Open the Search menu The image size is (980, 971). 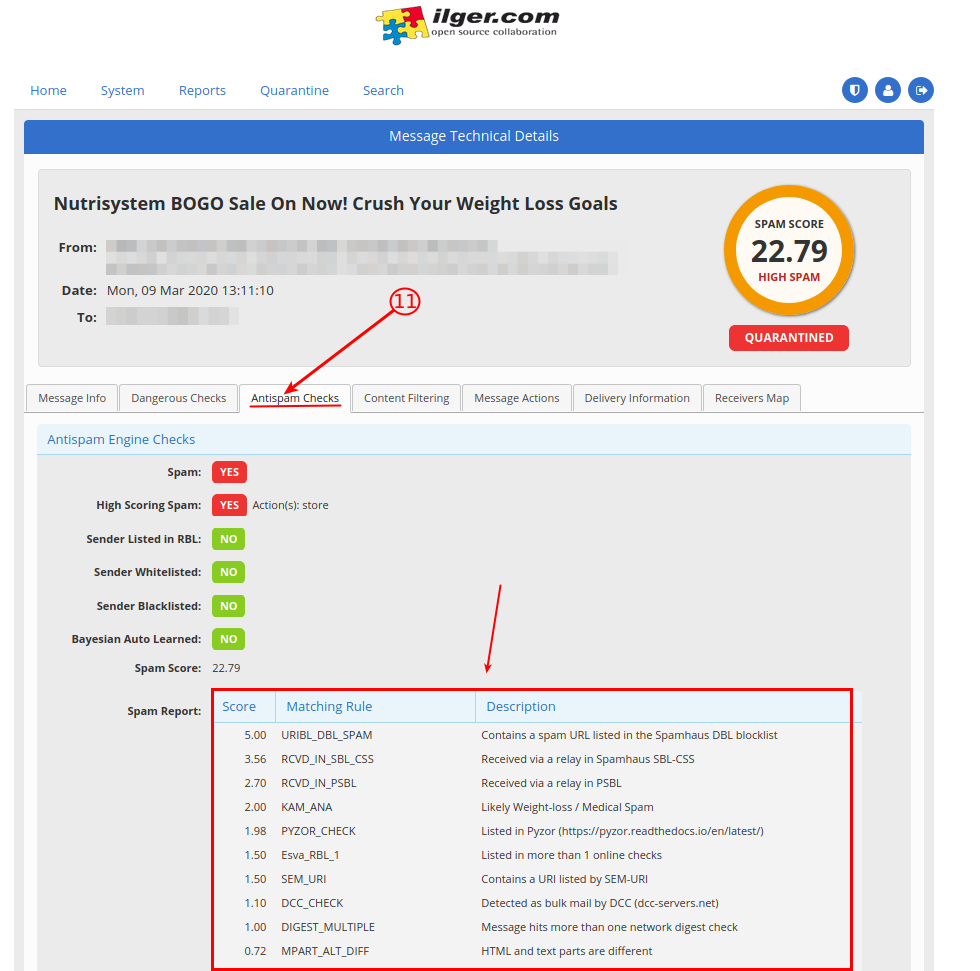pos(383,91)
